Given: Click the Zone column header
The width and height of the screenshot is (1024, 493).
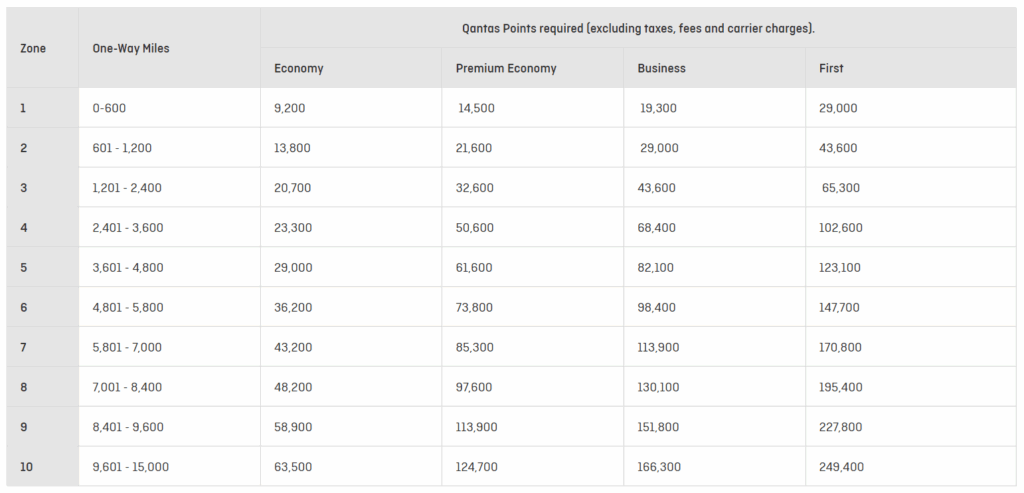Looking at the screenshot, I should coord(33,48).
